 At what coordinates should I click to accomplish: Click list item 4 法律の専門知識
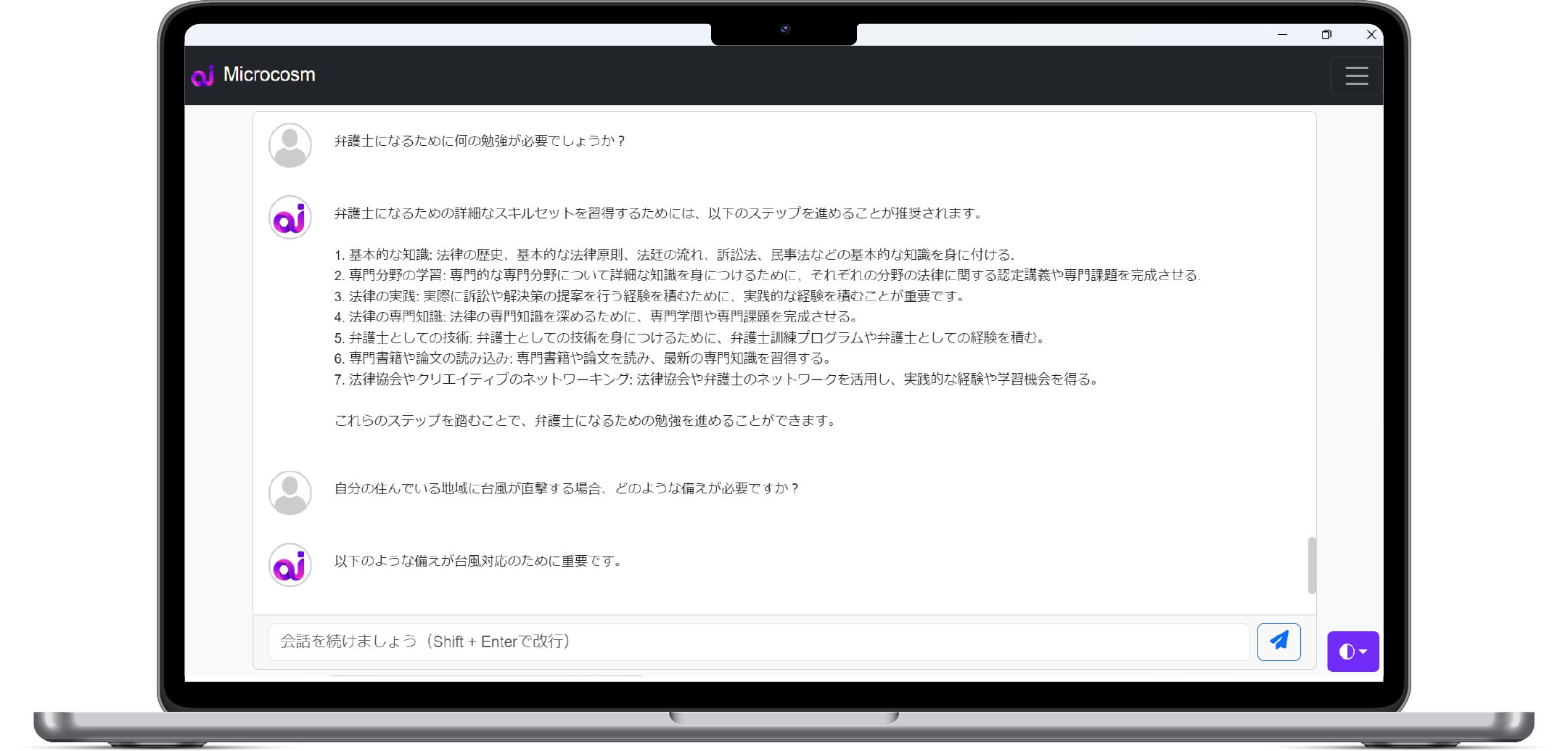[x=596, y=316]
